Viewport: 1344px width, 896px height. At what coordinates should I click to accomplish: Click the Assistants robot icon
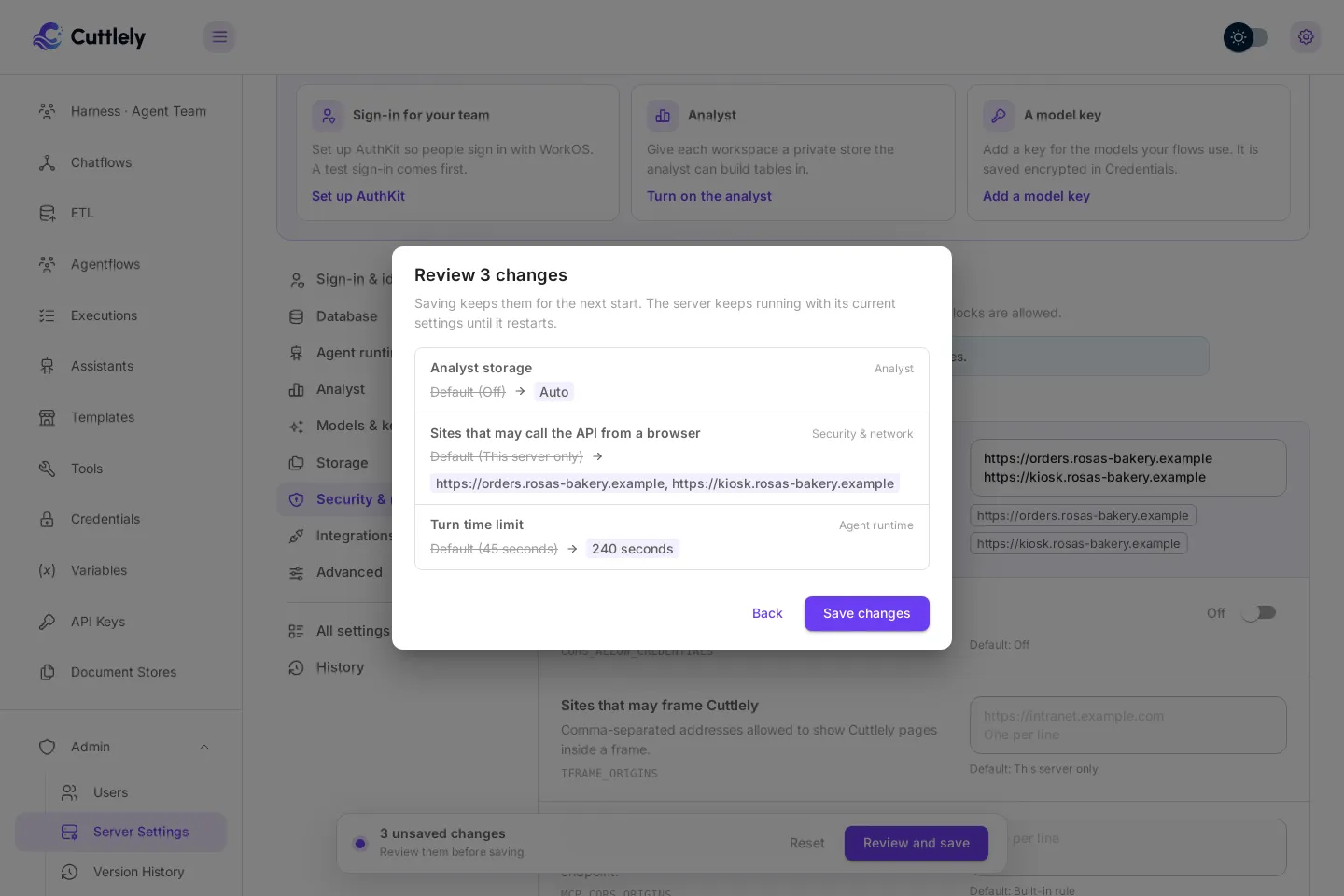click(x=47, y=366)
